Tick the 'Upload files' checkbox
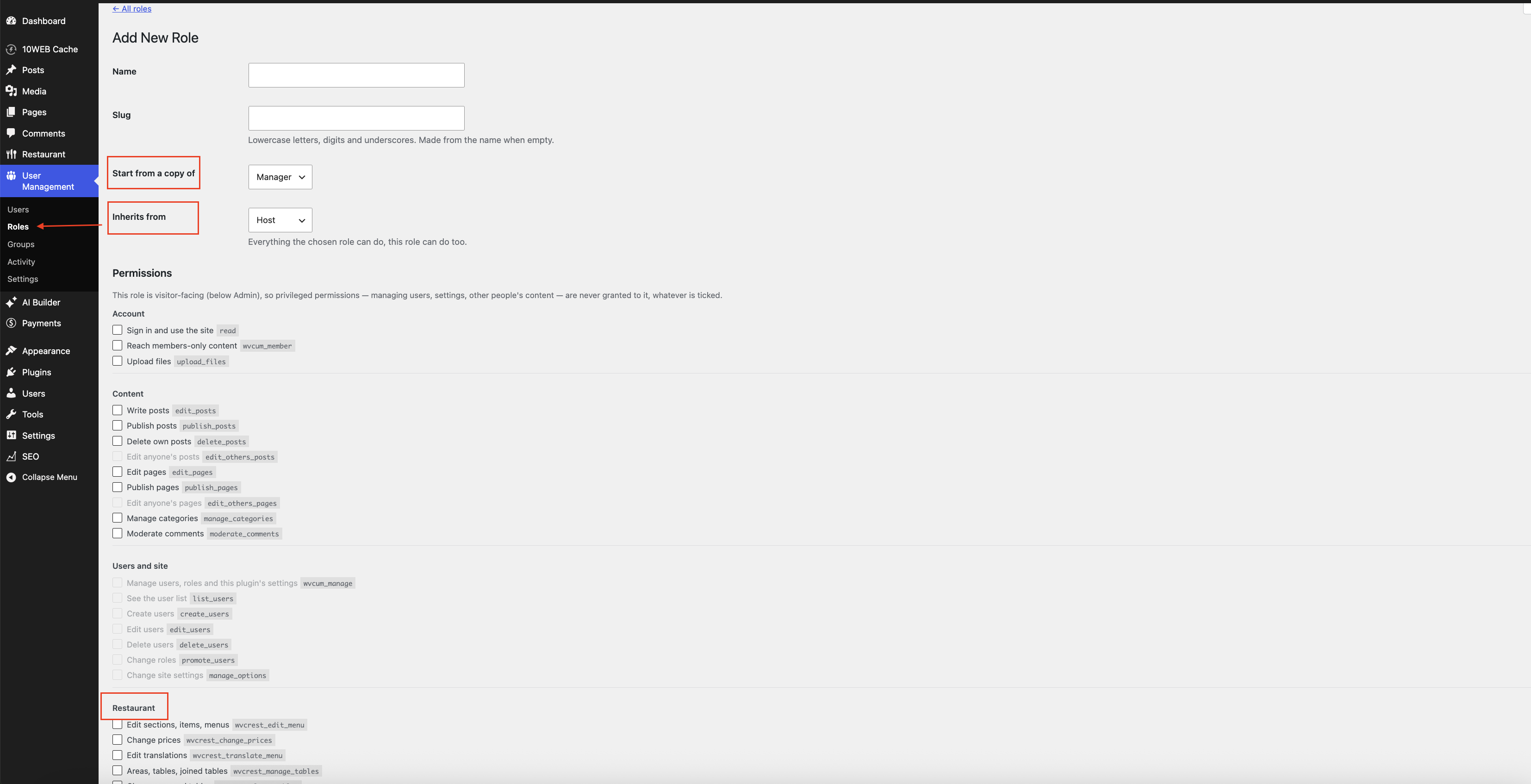Image resolution: width=1531 pixels, height=784 pixels. tap(117, 361)
